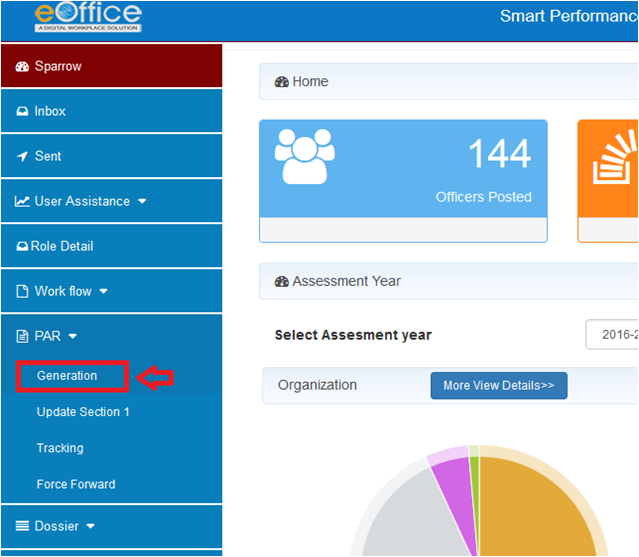Click the Role Detail tray icon

click(22, 246)
